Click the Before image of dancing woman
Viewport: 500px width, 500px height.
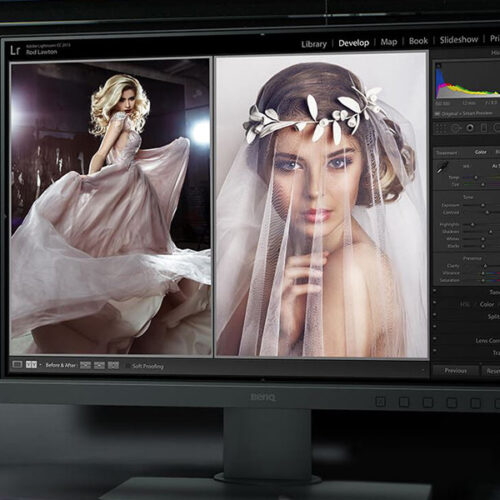(111, 207)
